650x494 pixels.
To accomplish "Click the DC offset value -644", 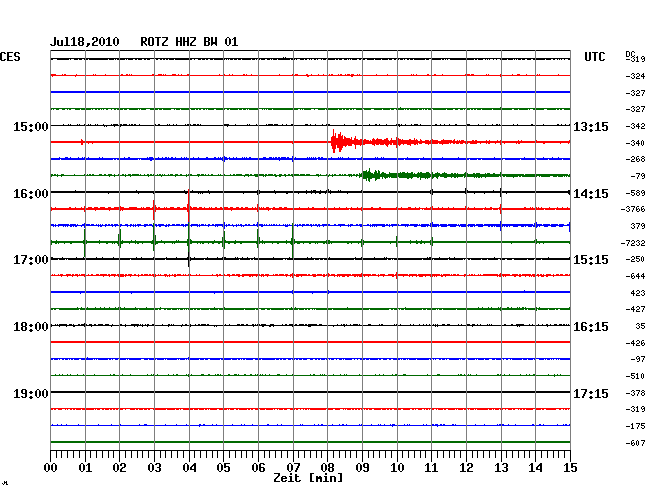I will tap(635, 276).
